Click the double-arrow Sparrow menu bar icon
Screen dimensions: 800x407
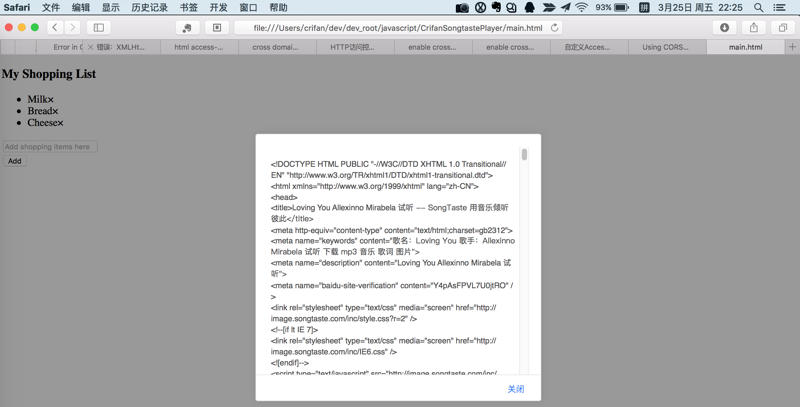click(548, 7)
